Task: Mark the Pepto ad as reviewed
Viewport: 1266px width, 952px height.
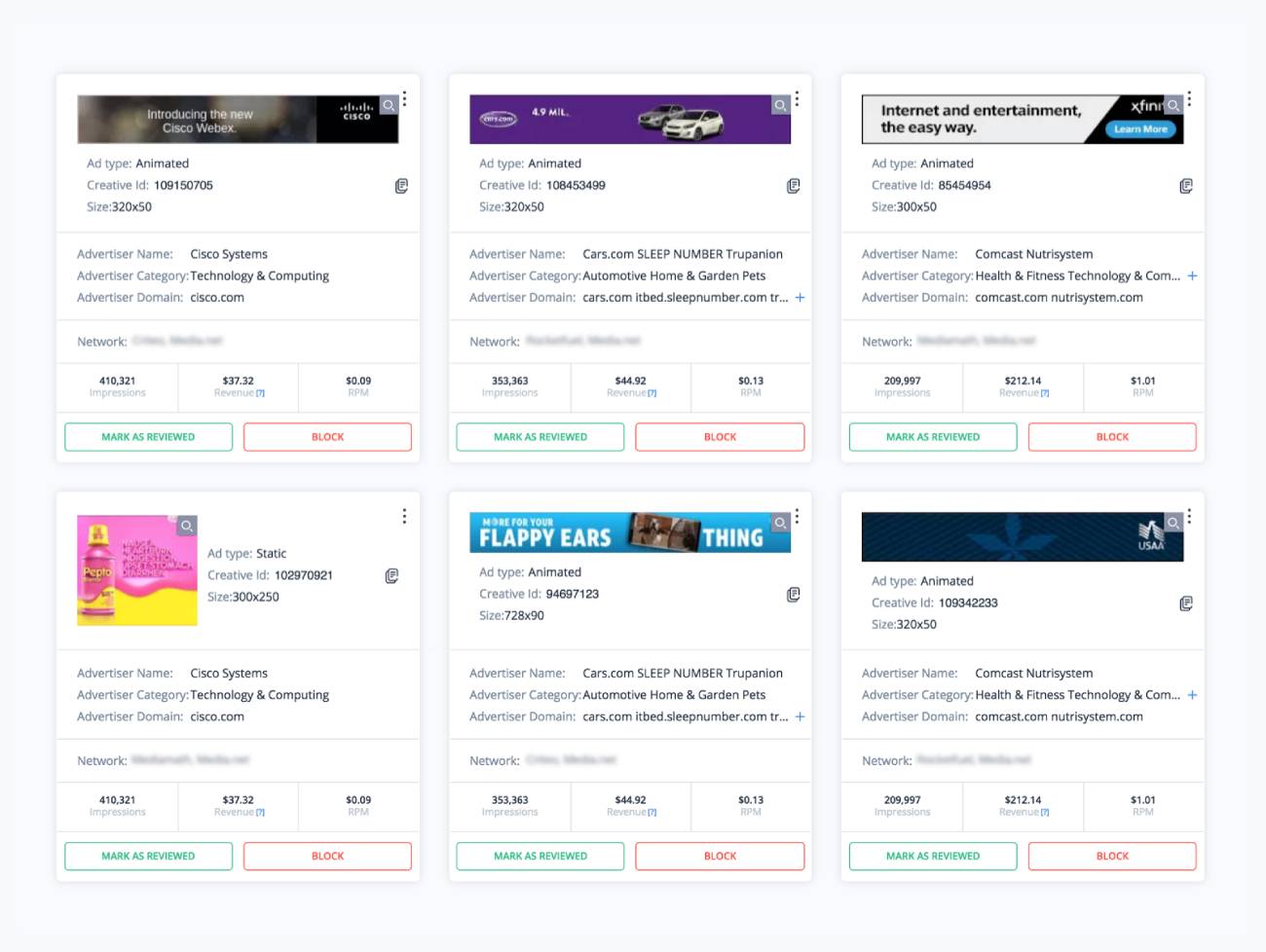Action: pyautogui.click(x=148, y=856)
